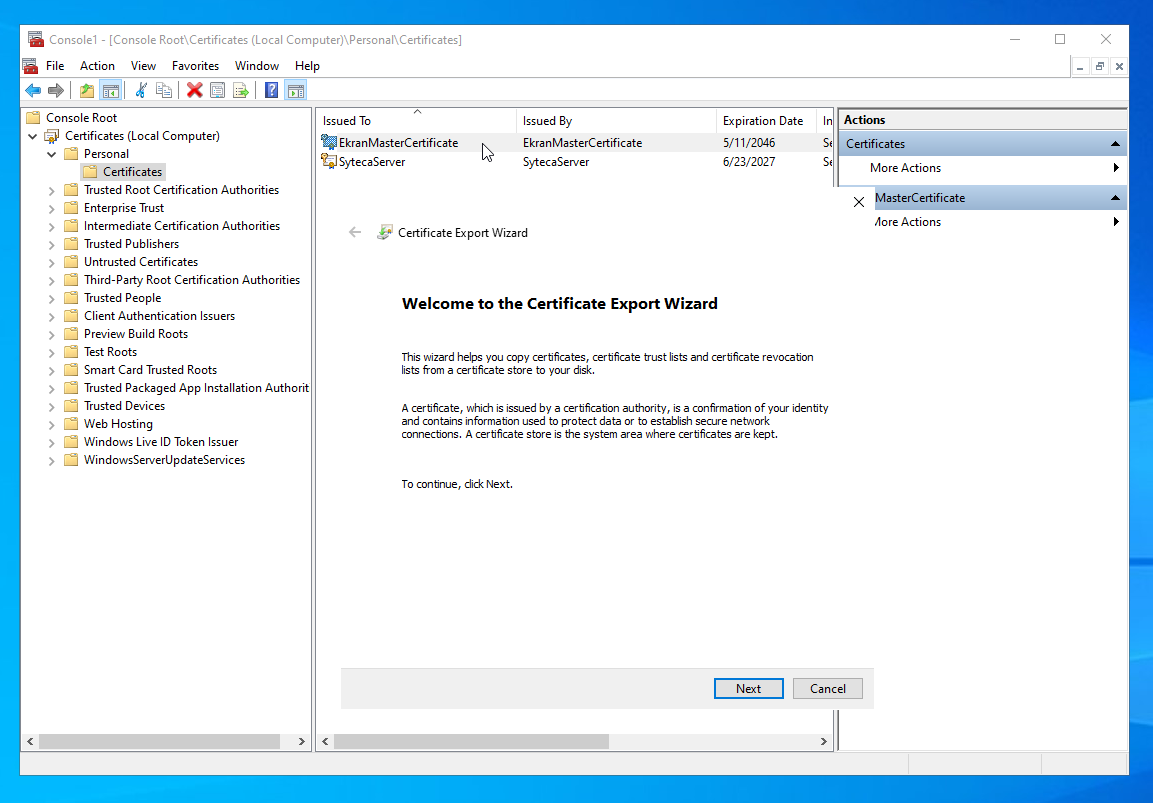Click the Export List toolbar icon
1153x803 pixels.
(240, 90)
